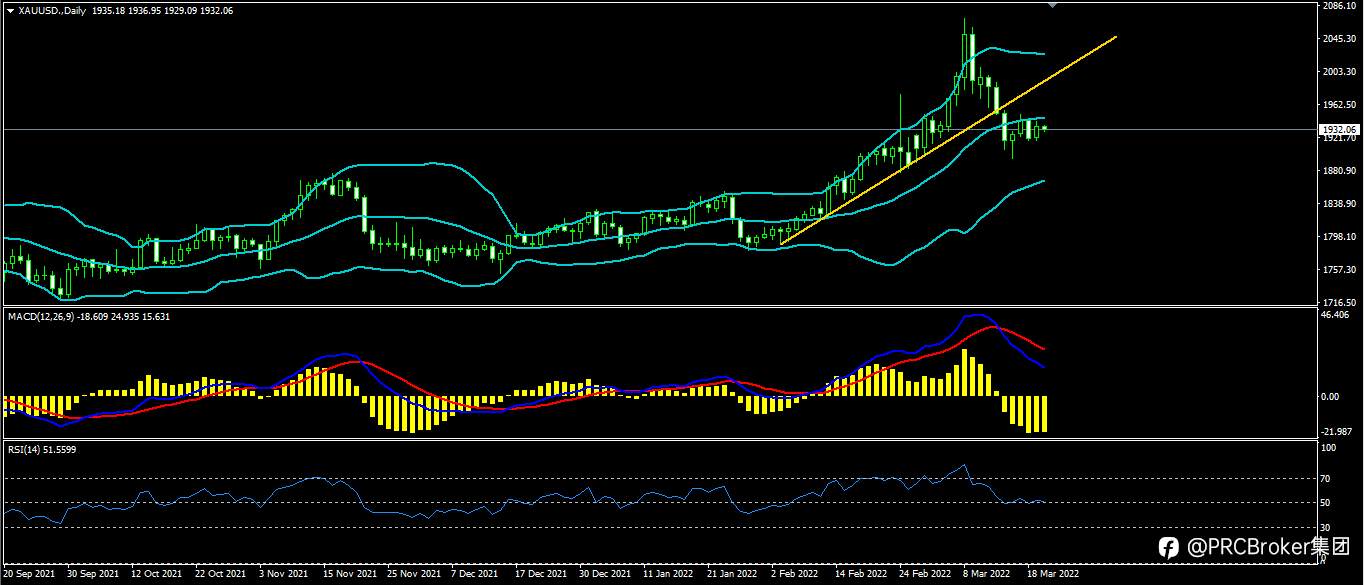Click the 1838.90 price scale label
The width and height of the screenshot is (1365, 585).
pos(1338,204)
